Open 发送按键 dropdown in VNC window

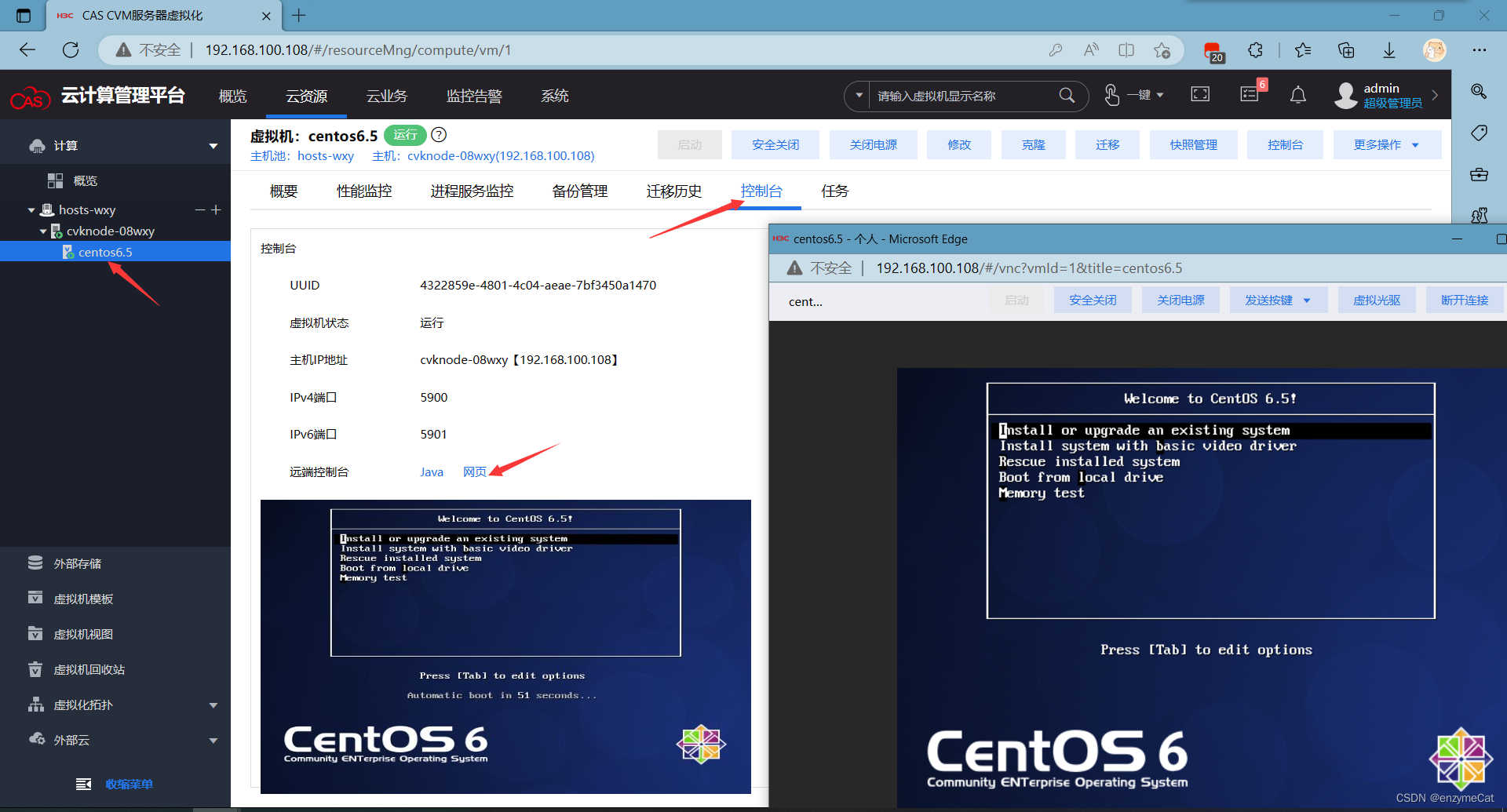(x=1278, y=300)
